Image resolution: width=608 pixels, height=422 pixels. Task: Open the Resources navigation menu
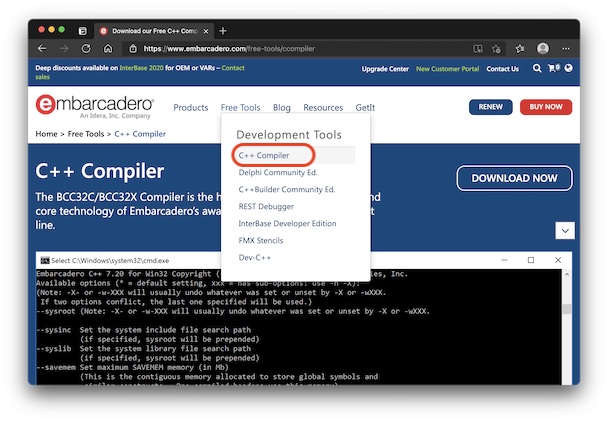[x=323, y=107]
